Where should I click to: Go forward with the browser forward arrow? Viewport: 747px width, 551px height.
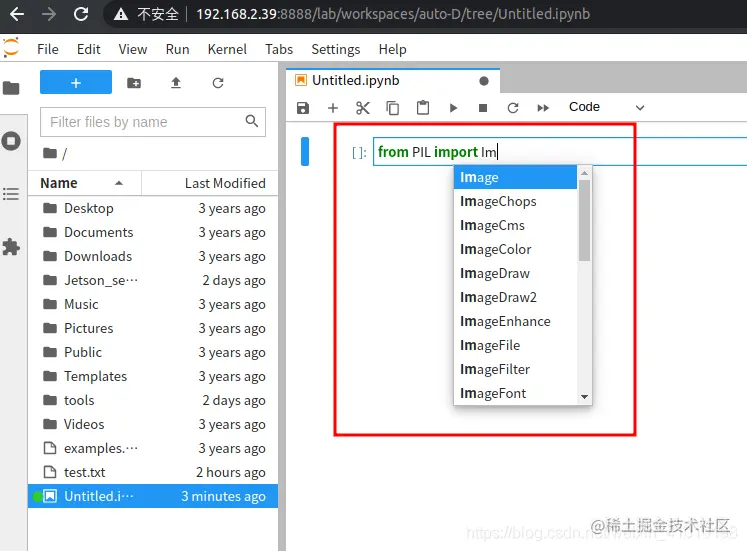click(x=49, y=14)
